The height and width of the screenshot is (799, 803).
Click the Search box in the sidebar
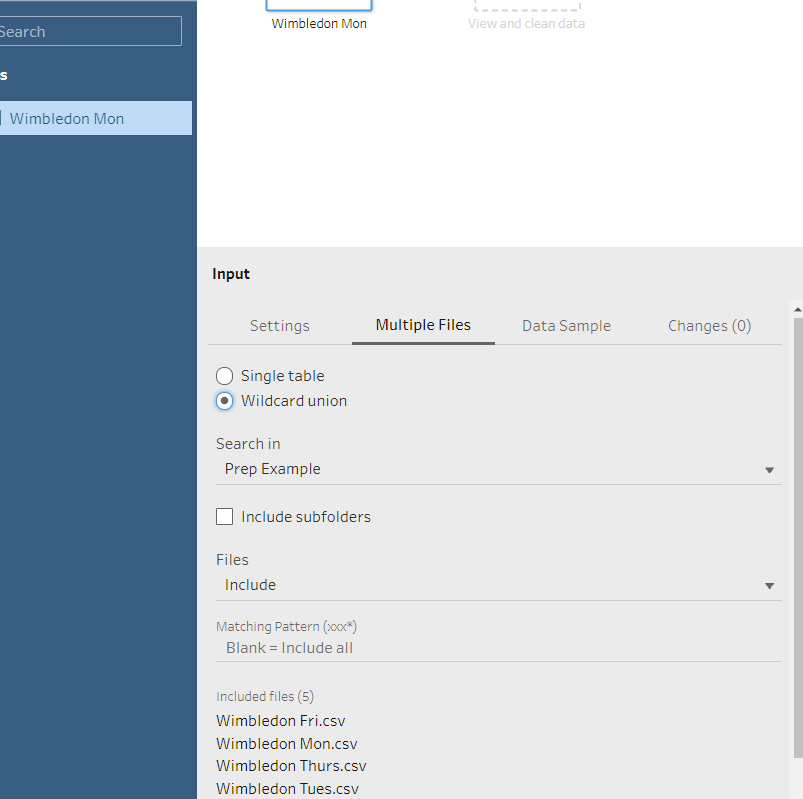(x=90, y=31)
